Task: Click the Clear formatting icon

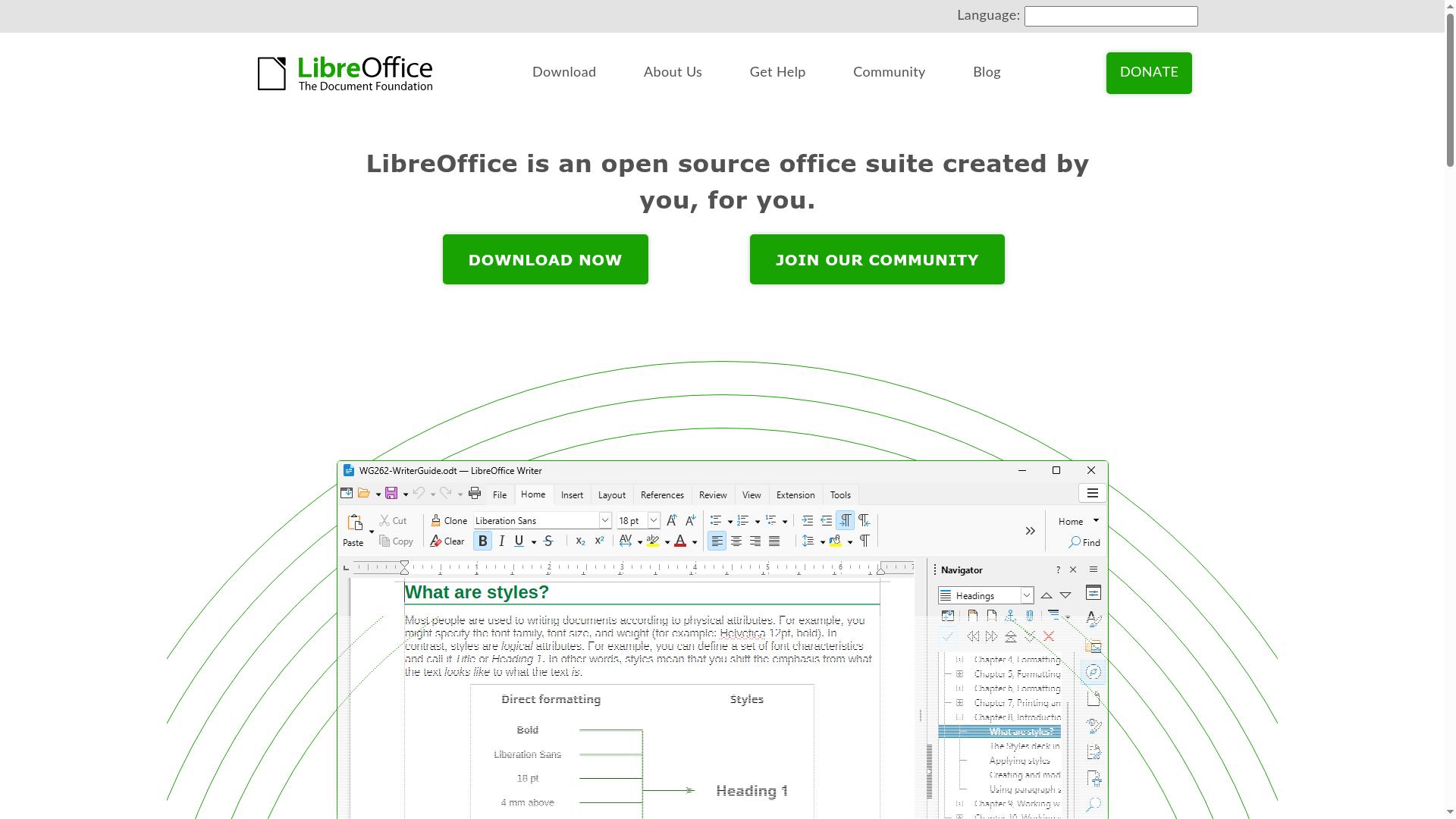Action: 436,541
